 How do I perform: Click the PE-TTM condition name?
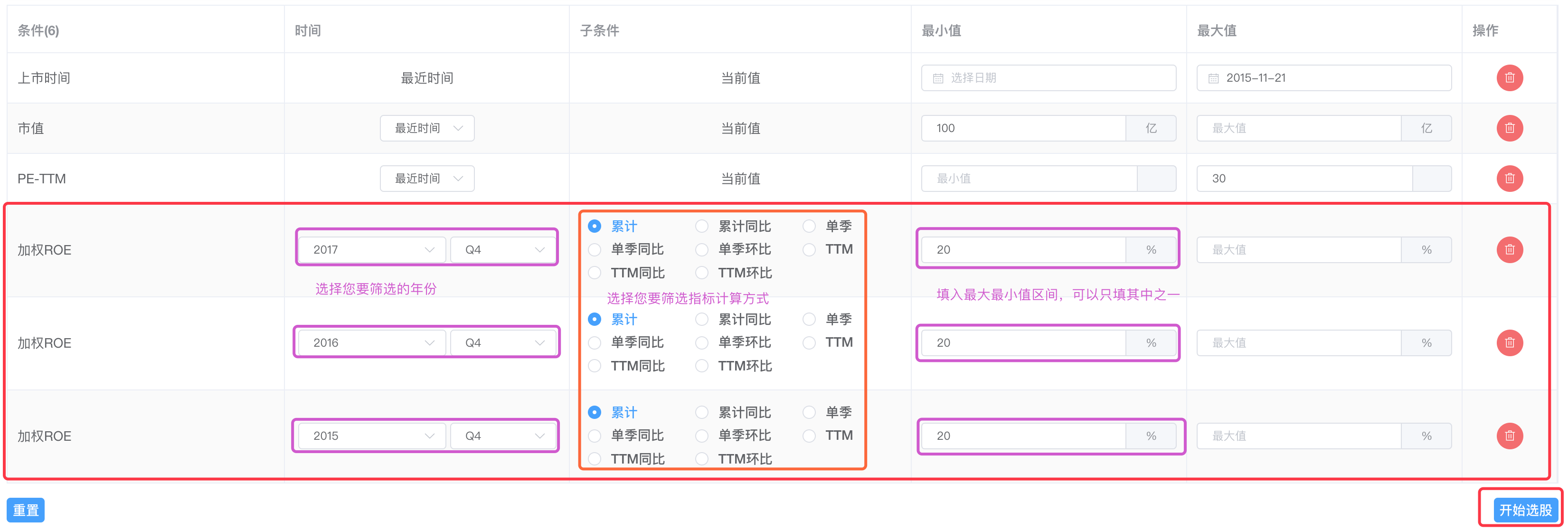click(x=41, y=179)
